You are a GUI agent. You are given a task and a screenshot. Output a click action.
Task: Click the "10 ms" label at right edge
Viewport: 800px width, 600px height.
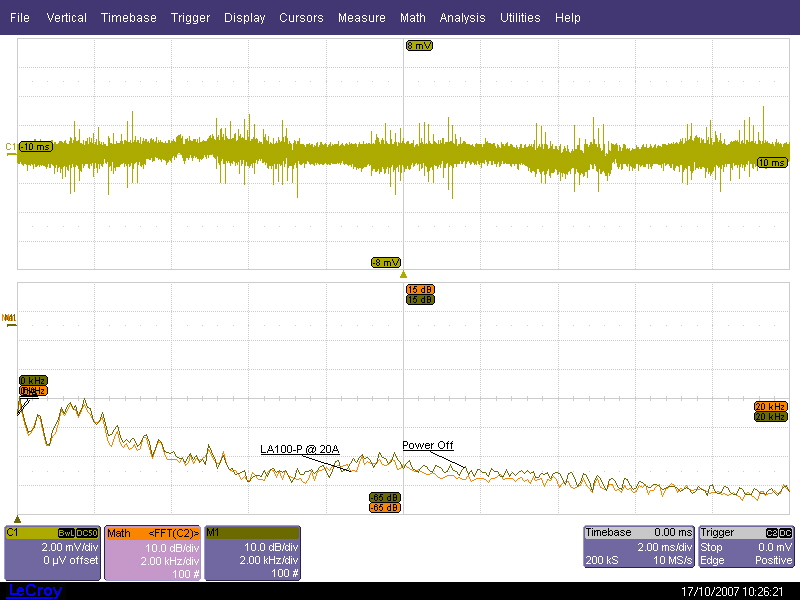pyautogui.click(x=772, y=163)
